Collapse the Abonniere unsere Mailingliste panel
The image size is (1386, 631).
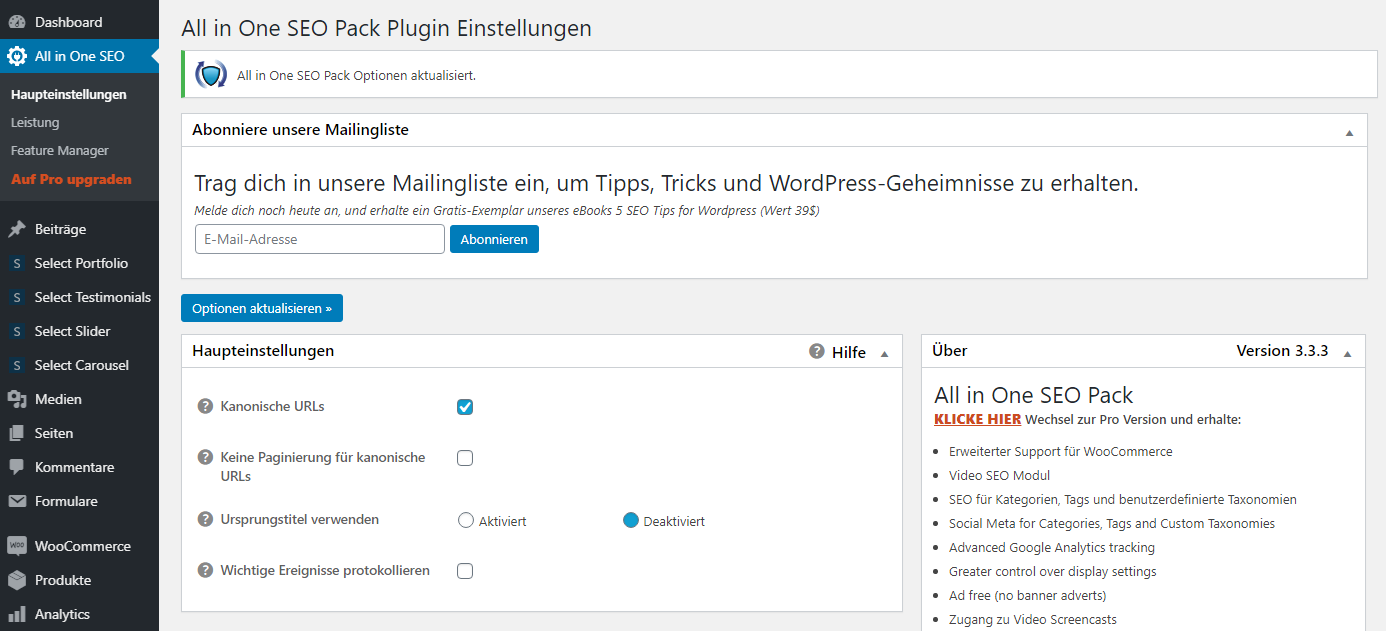(1349, 132)
